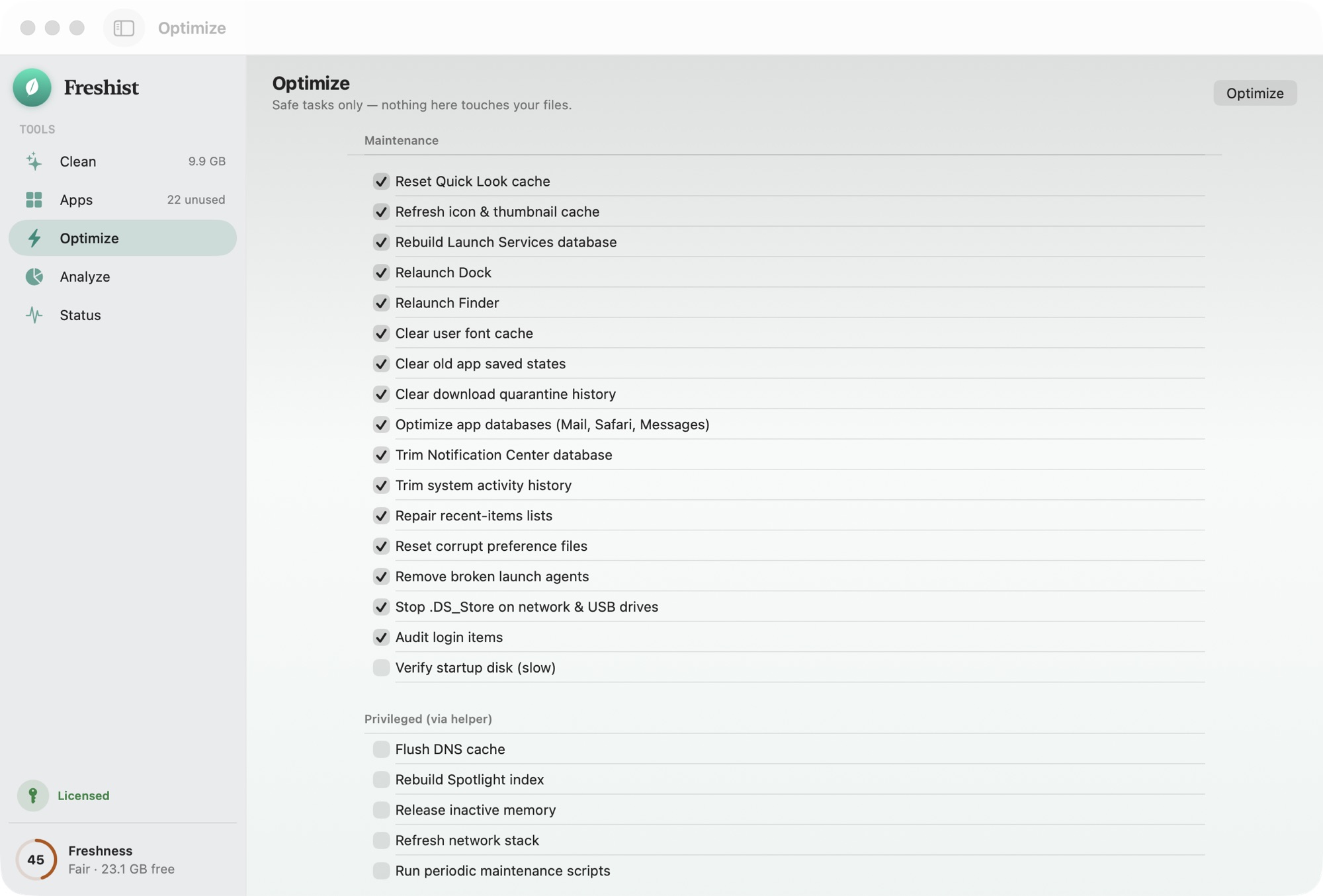Go to the Status tool

[x=122, y=315]
